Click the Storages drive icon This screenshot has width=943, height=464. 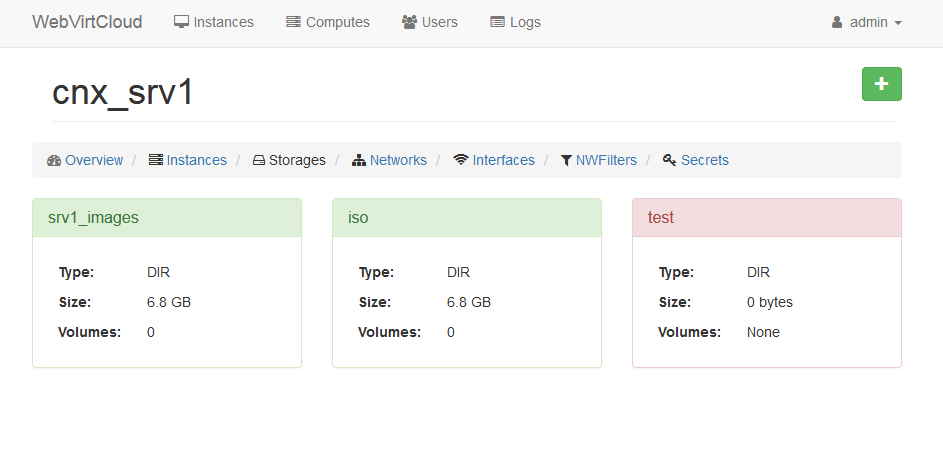258,160
